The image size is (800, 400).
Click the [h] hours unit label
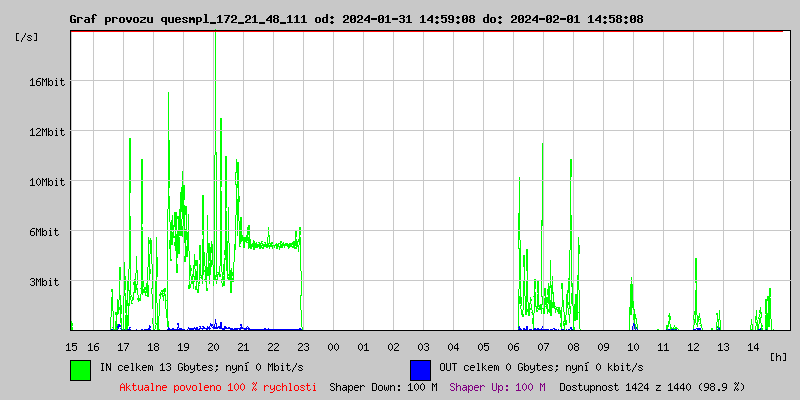[x=778, y=356]
